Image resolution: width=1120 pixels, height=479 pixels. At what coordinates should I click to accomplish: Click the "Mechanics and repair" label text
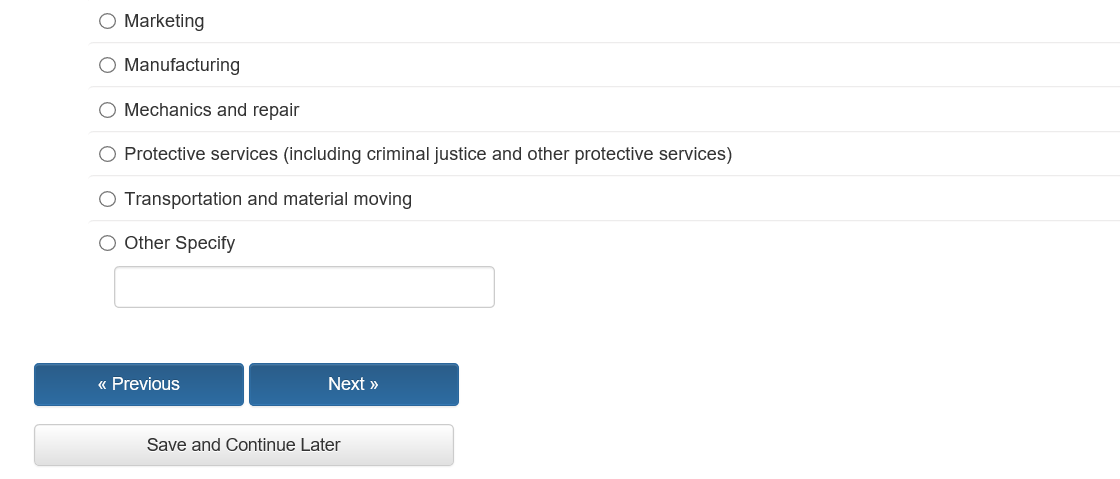211,110
